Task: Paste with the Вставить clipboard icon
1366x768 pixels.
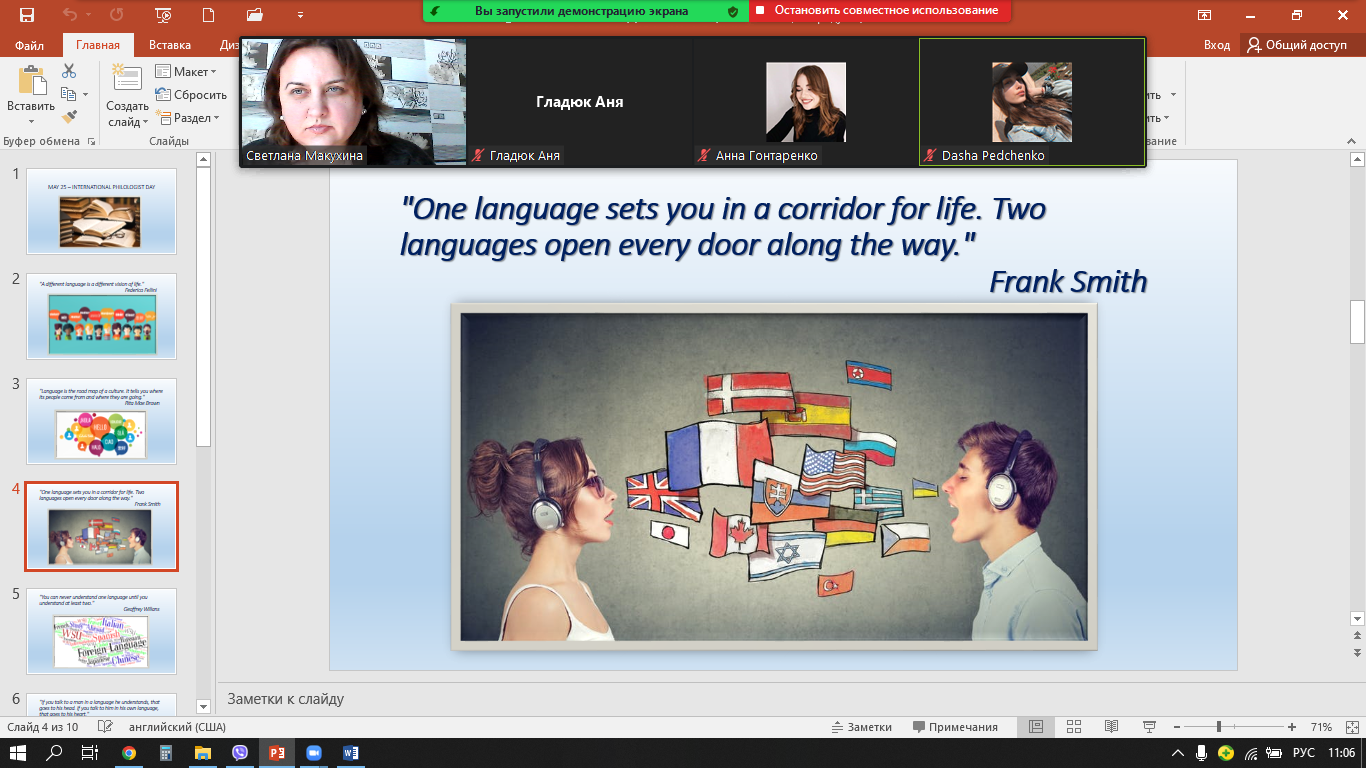Action: pyautogui.click(x=32, y=80)
